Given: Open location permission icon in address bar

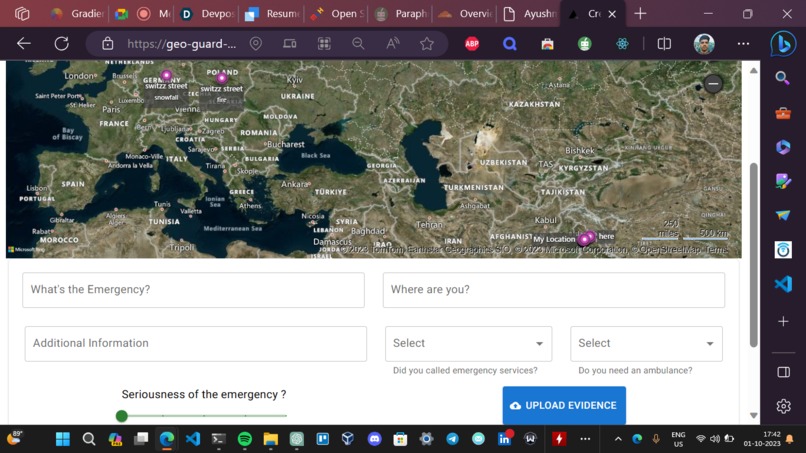Looking at the screenshot, I should coord(255,44).
